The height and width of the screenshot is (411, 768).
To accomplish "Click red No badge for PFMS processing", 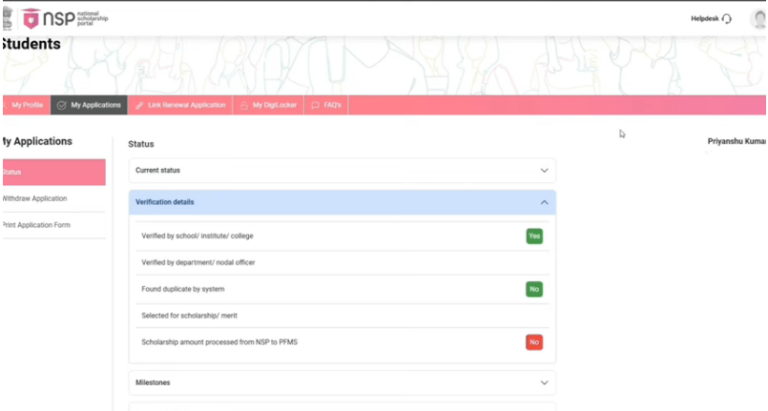I will pyautogui.click(x=534, y=342).
